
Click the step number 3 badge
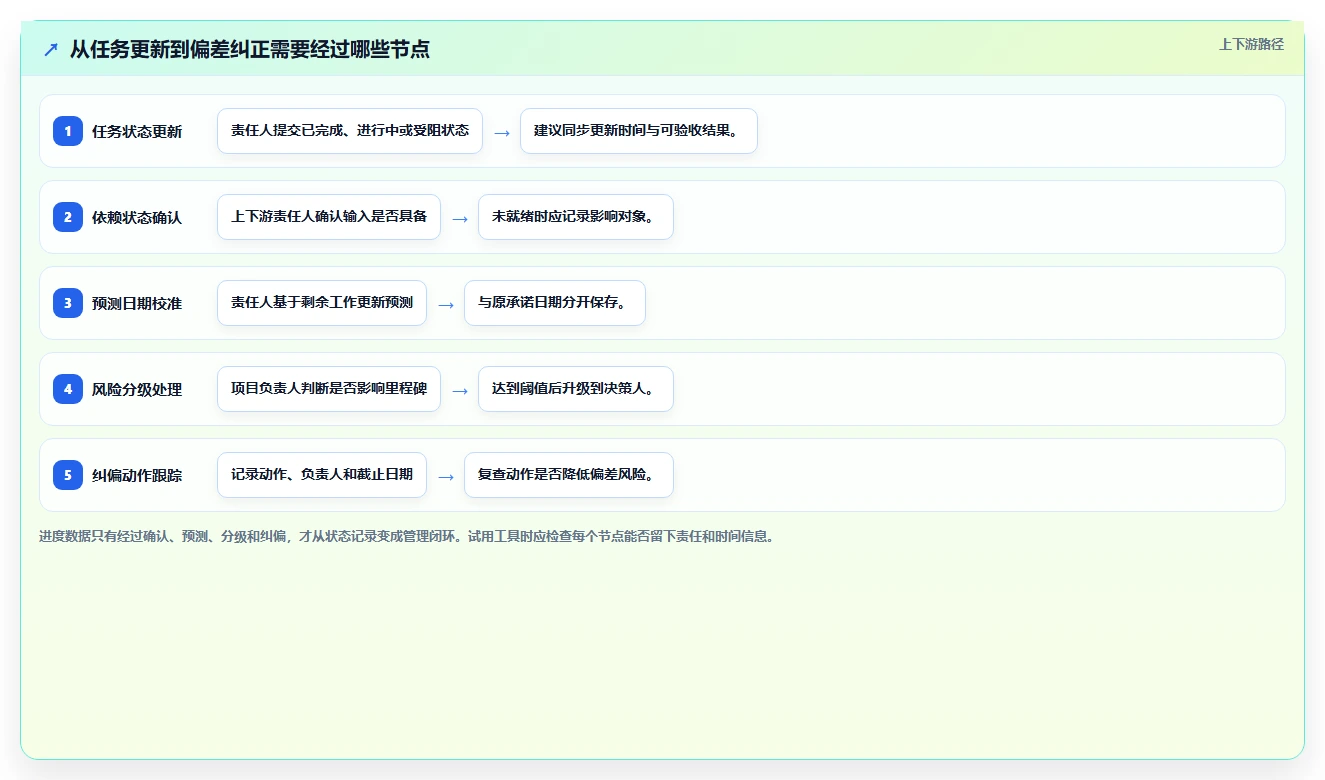pos(68,303)
